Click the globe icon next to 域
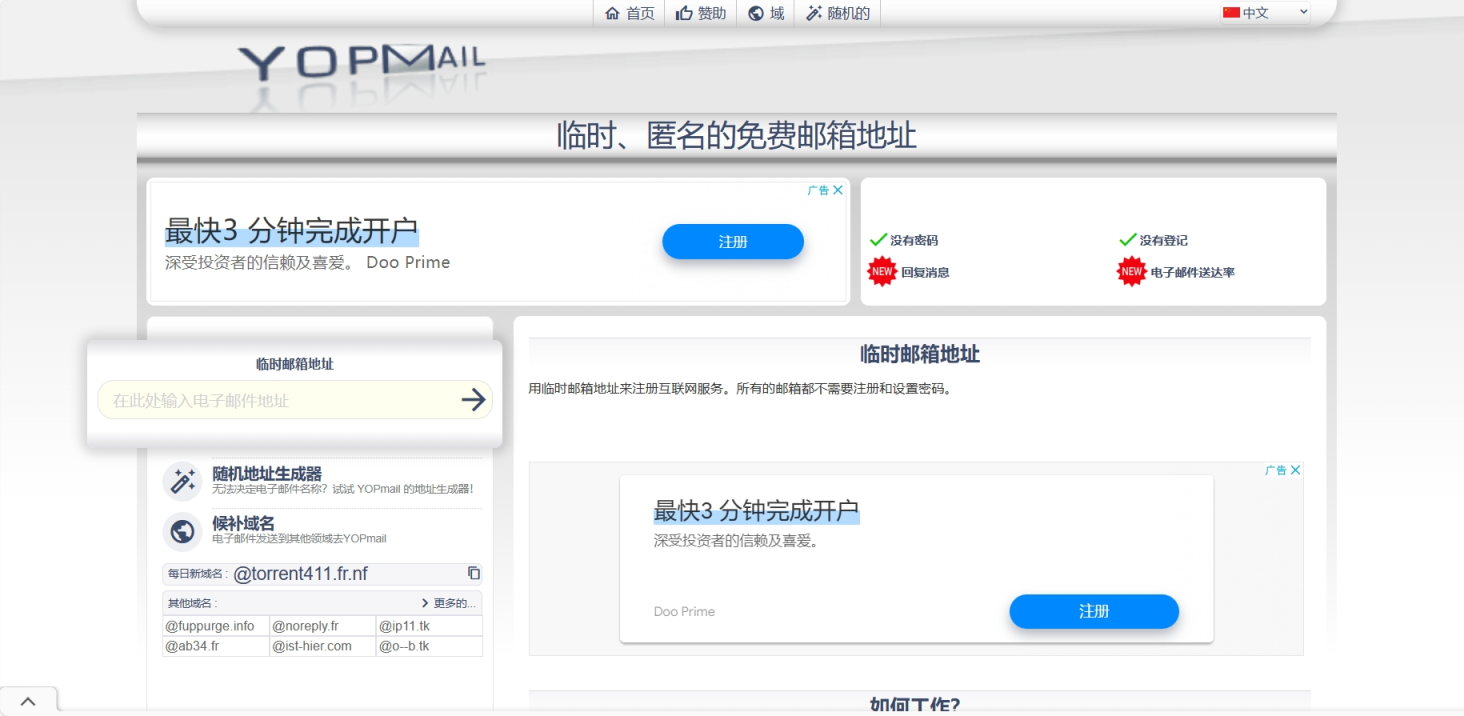This screenshot has height=716, width=1464. 755,13
